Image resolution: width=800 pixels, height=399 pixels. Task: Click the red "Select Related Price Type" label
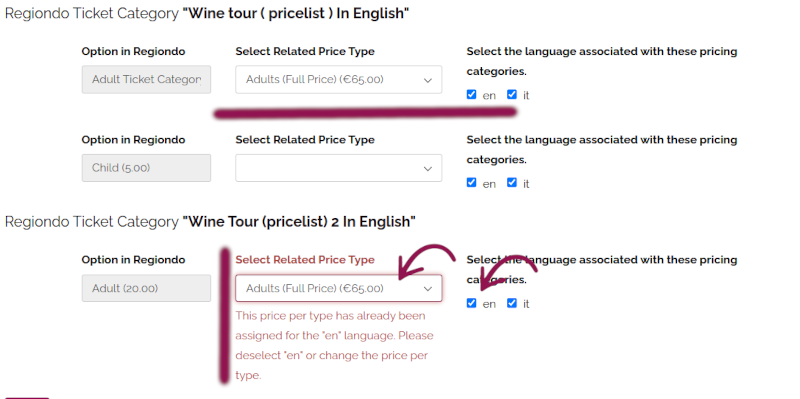(305, 260)
